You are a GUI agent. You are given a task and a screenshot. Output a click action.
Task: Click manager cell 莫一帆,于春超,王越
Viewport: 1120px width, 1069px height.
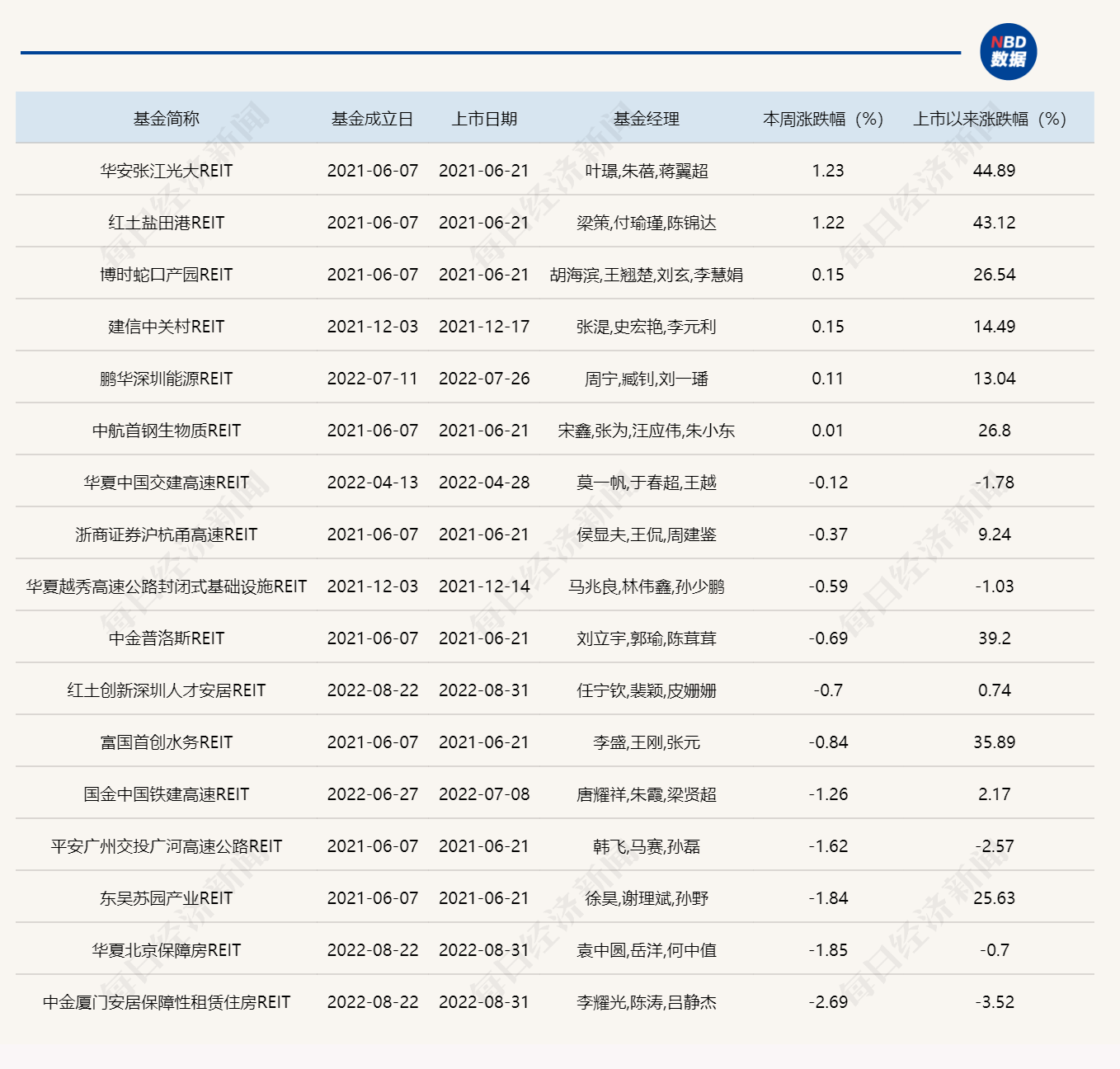pos(647,483)
